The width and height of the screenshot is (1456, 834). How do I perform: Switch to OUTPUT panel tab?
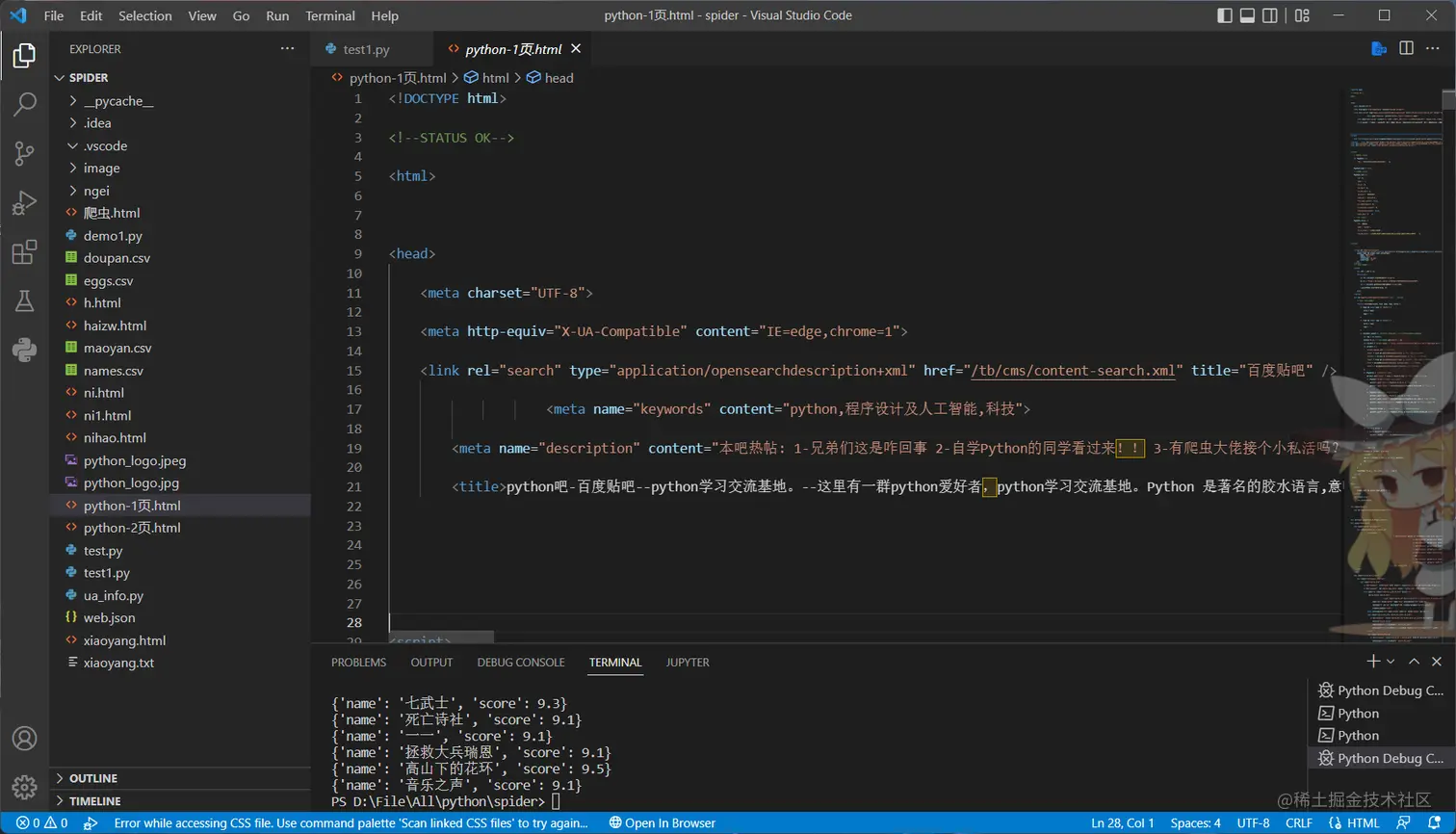[x=431, y=663]
